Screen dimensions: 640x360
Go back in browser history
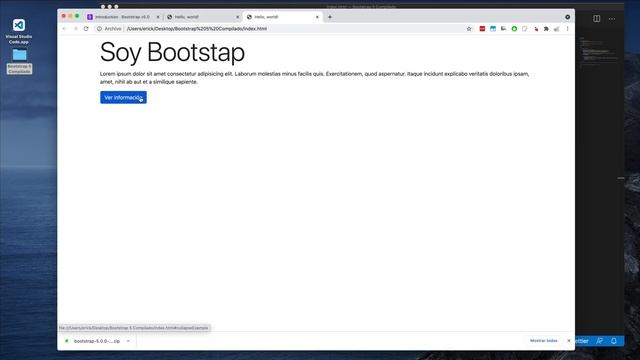point(64,29)
